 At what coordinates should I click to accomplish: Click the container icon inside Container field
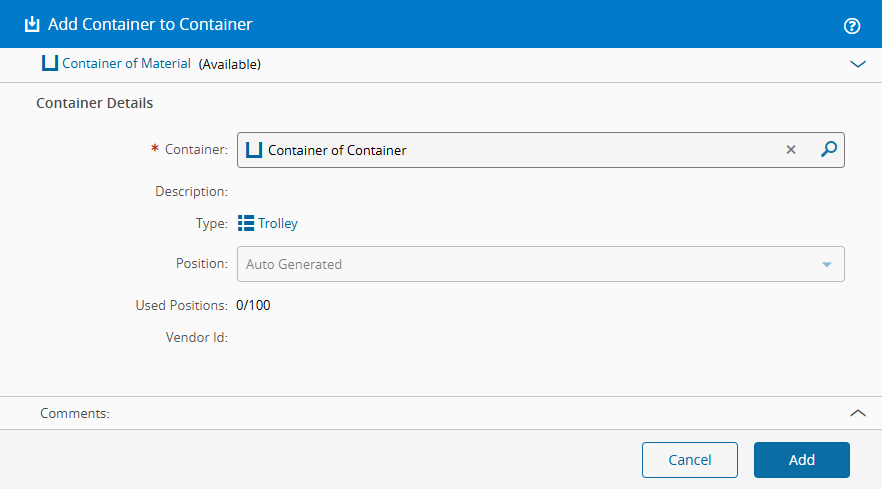pos(254,150)
